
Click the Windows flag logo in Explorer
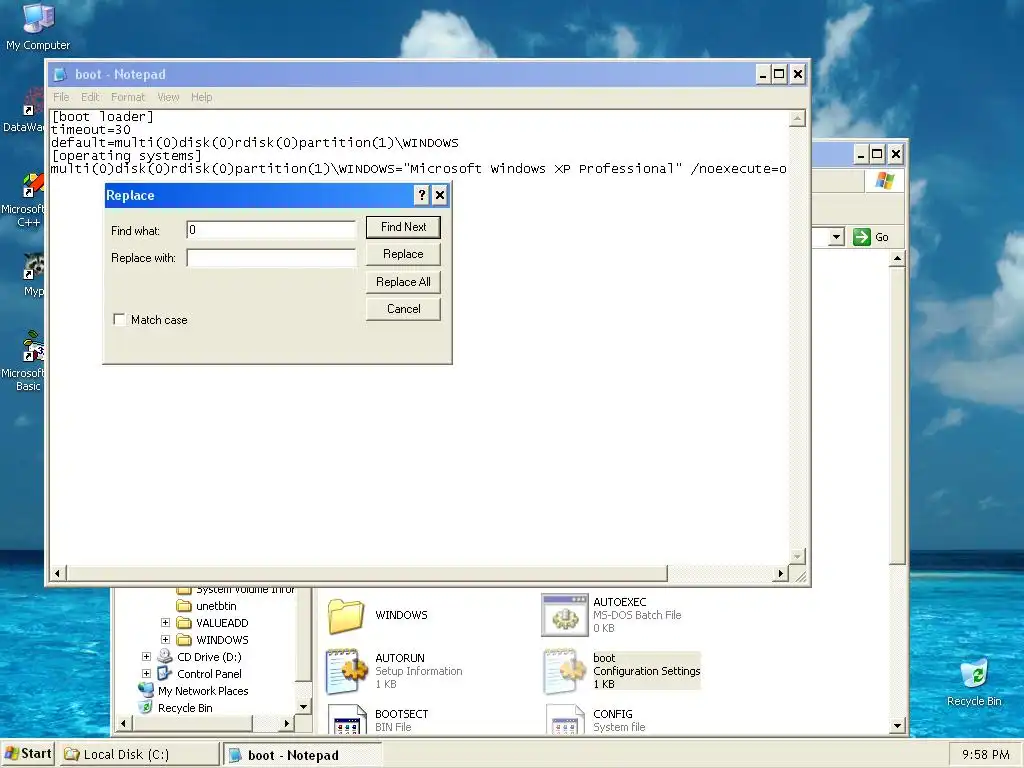pos(885,181)
